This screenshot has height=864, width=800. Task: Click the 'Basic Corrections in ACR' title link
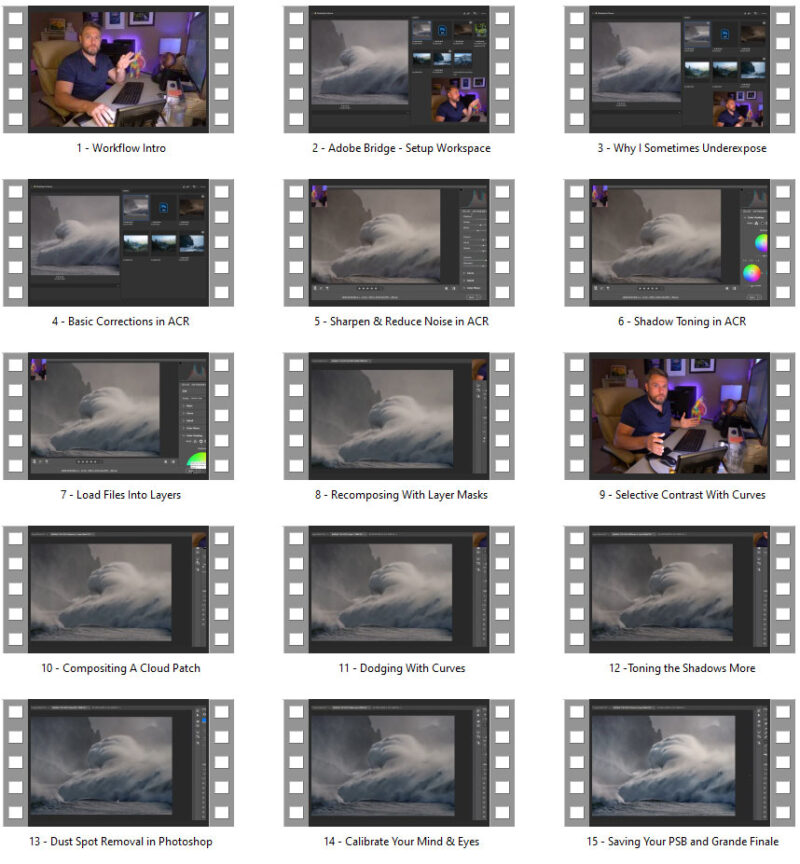(120, 321)
